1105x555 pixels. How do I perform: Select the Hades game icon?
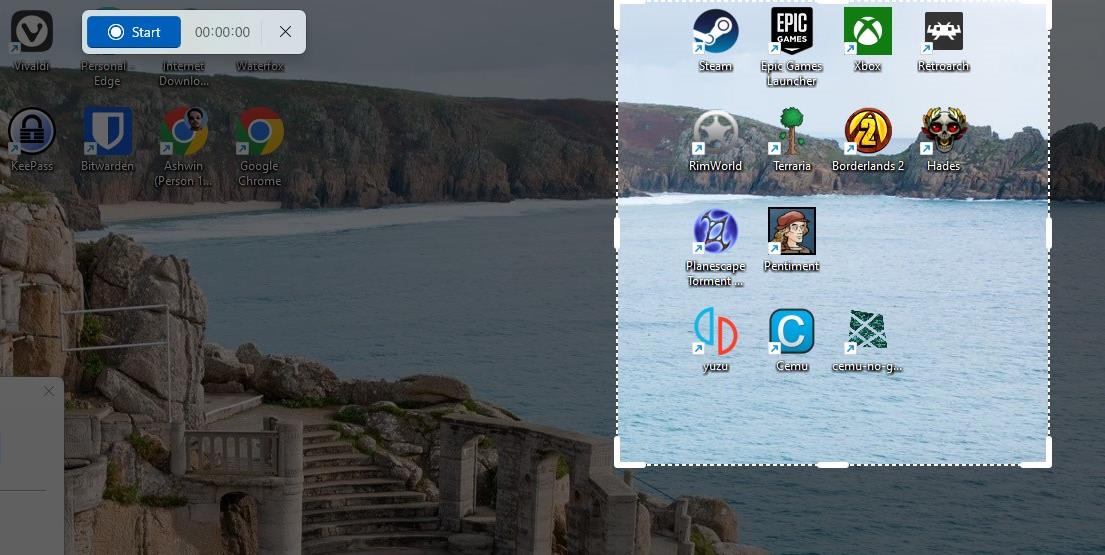[944, 132]
